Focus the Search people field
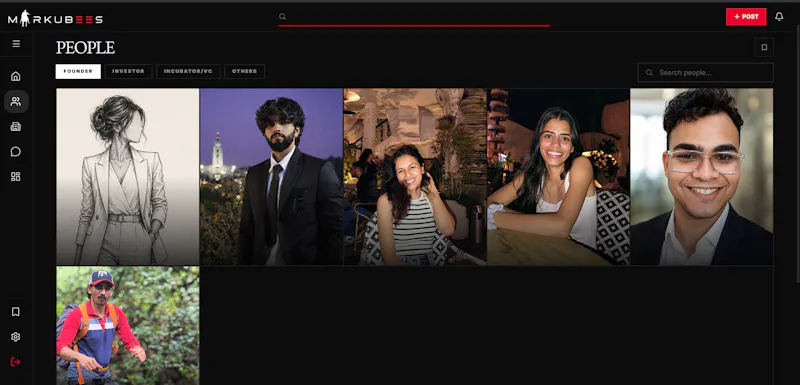This screenshot has height=385, width=800. click(706, 72)
